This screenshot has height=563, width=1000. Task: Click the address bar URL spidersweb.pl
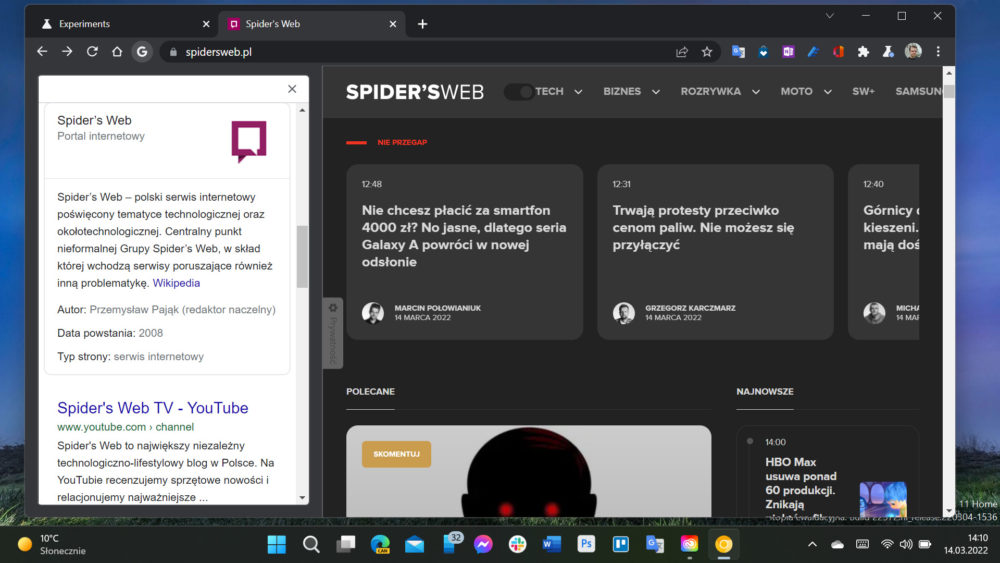click(x=219, y=52)
